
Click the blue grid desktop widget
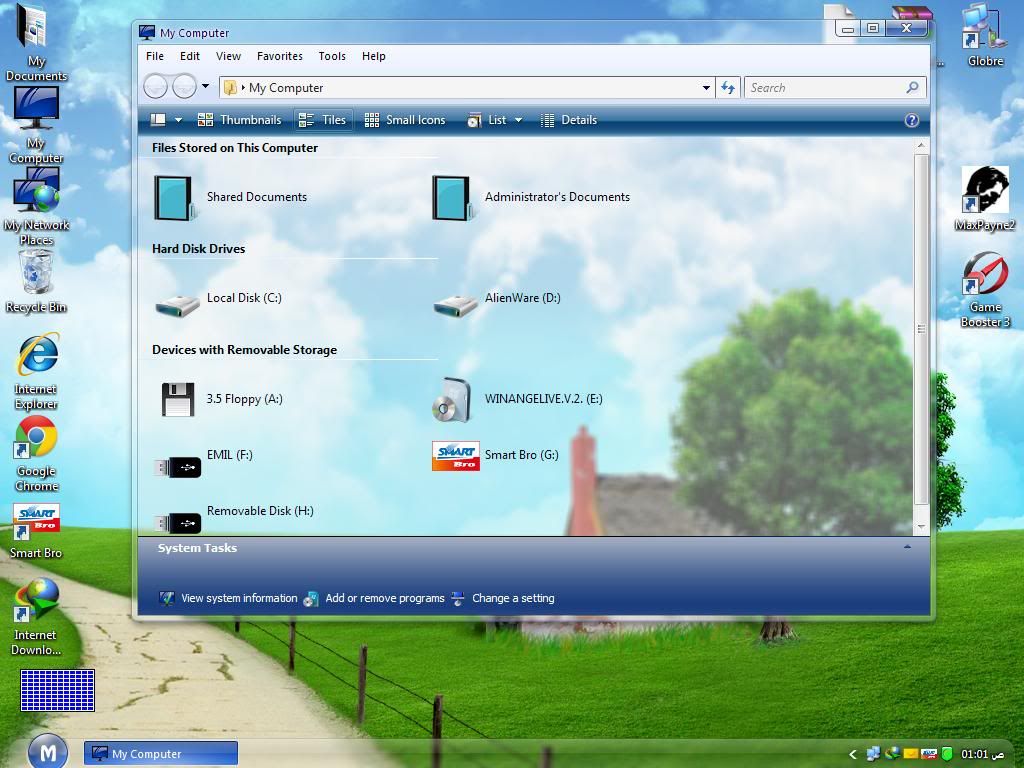[57, 690]
